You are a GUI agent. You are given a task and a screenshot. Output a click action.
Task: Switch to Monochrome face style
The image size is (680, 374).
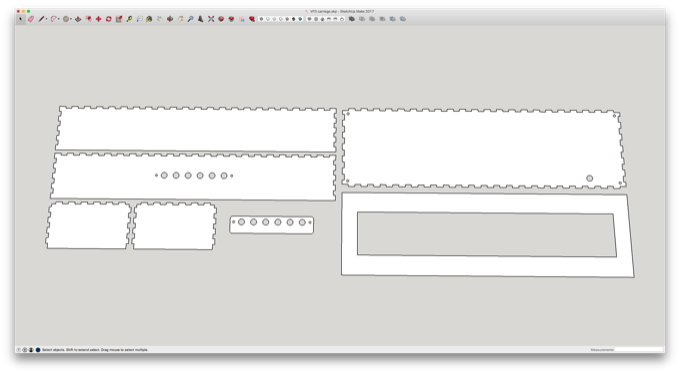[x=300, y=19]
